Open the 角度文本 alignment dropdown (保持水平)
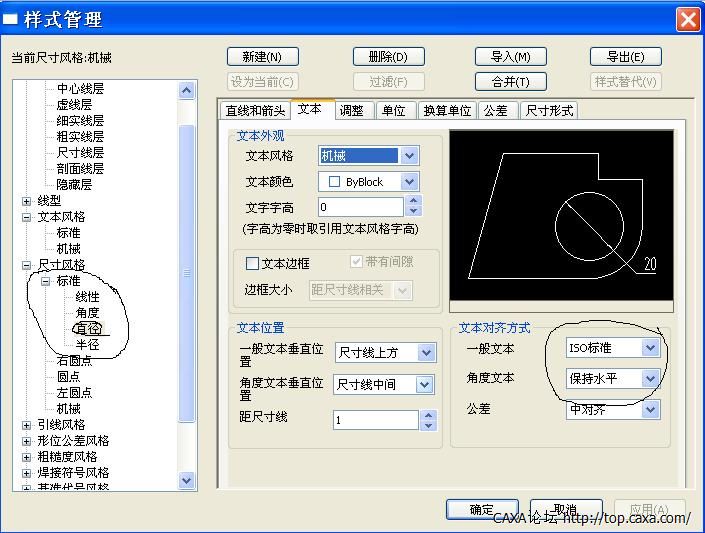The width and height of the screenshot is (705, 533). pos(613,379)
